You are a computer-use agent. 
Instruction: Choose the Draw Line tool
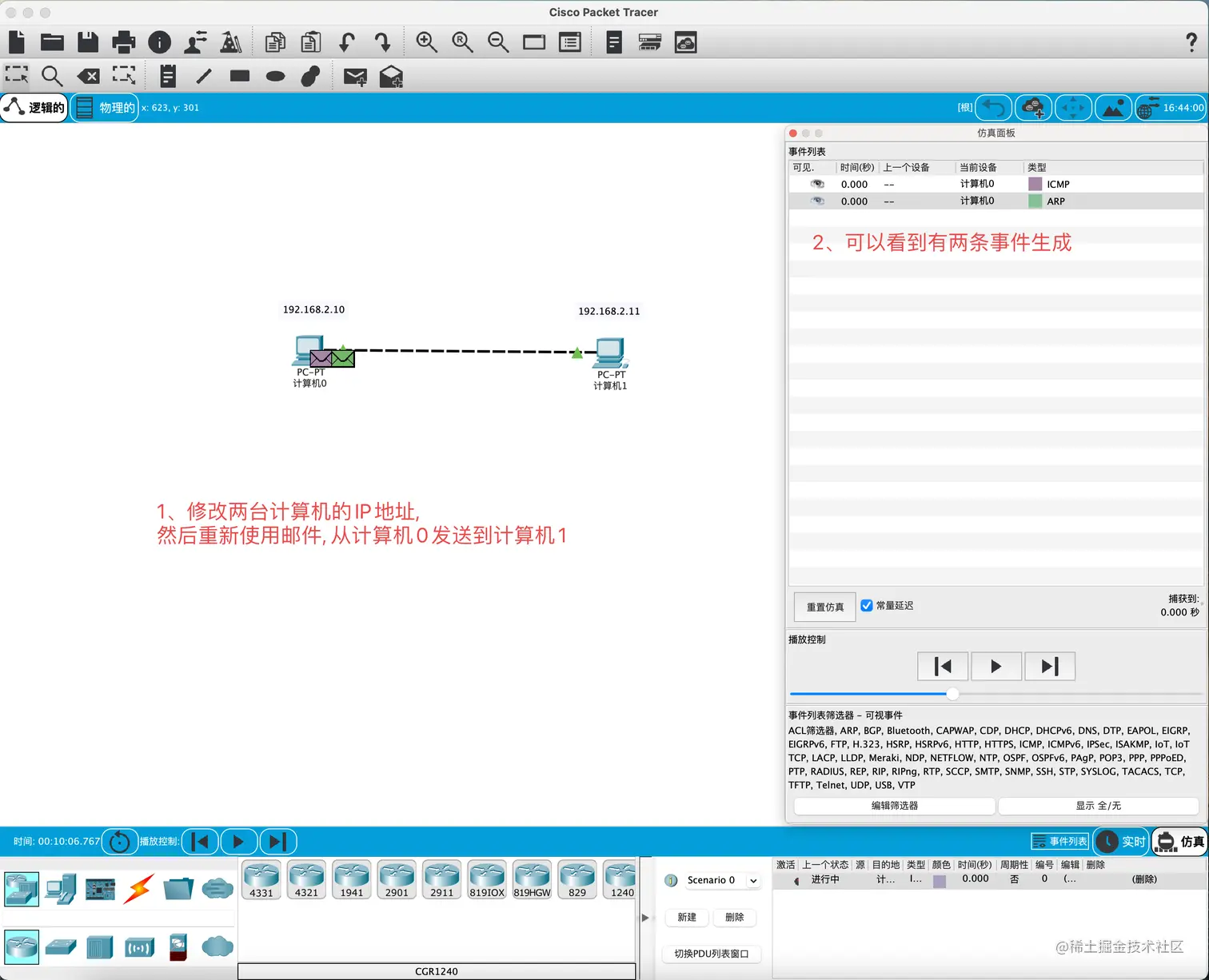point(204,76)
